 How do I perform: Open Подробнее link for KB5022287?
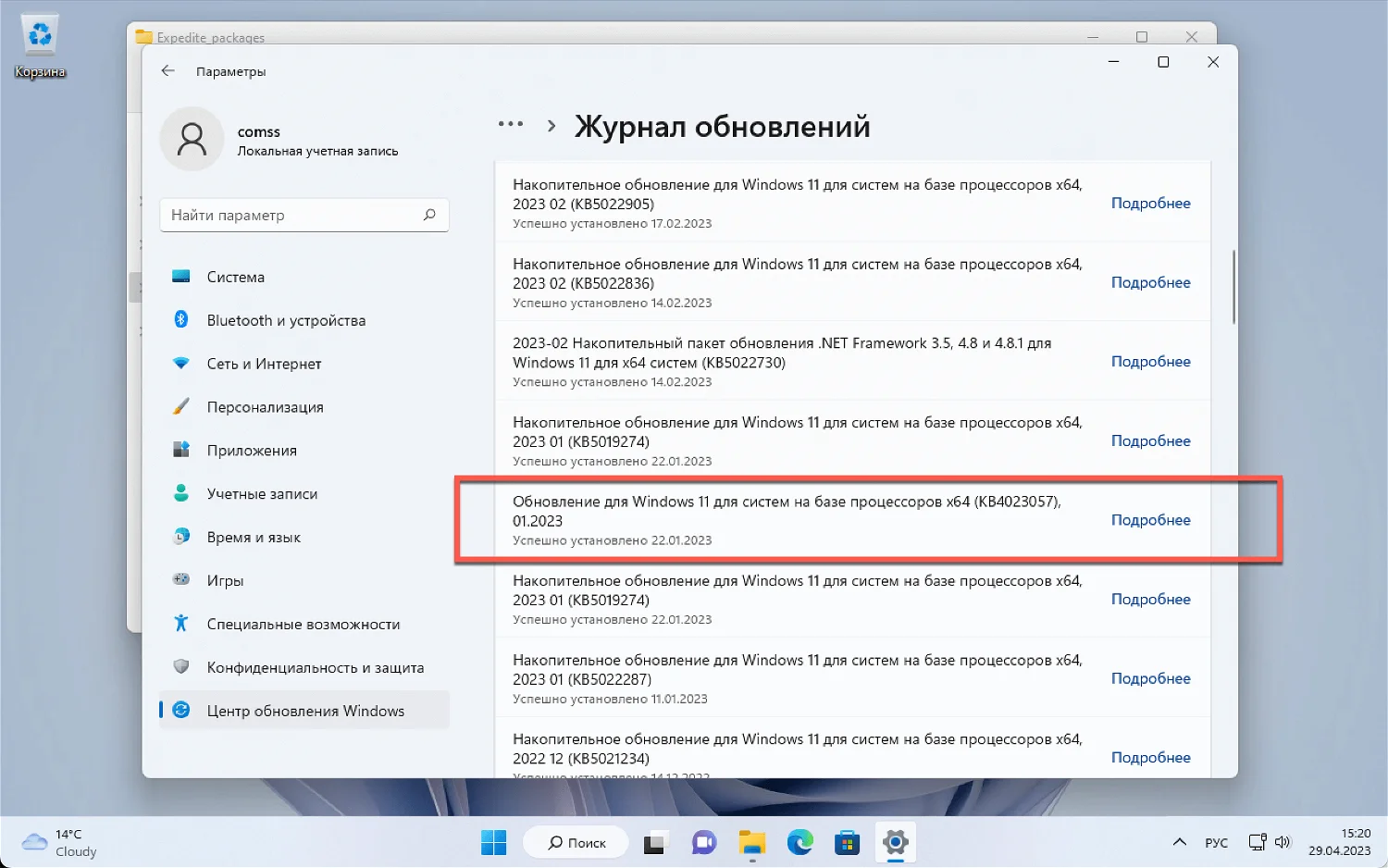coord(1150,678)
